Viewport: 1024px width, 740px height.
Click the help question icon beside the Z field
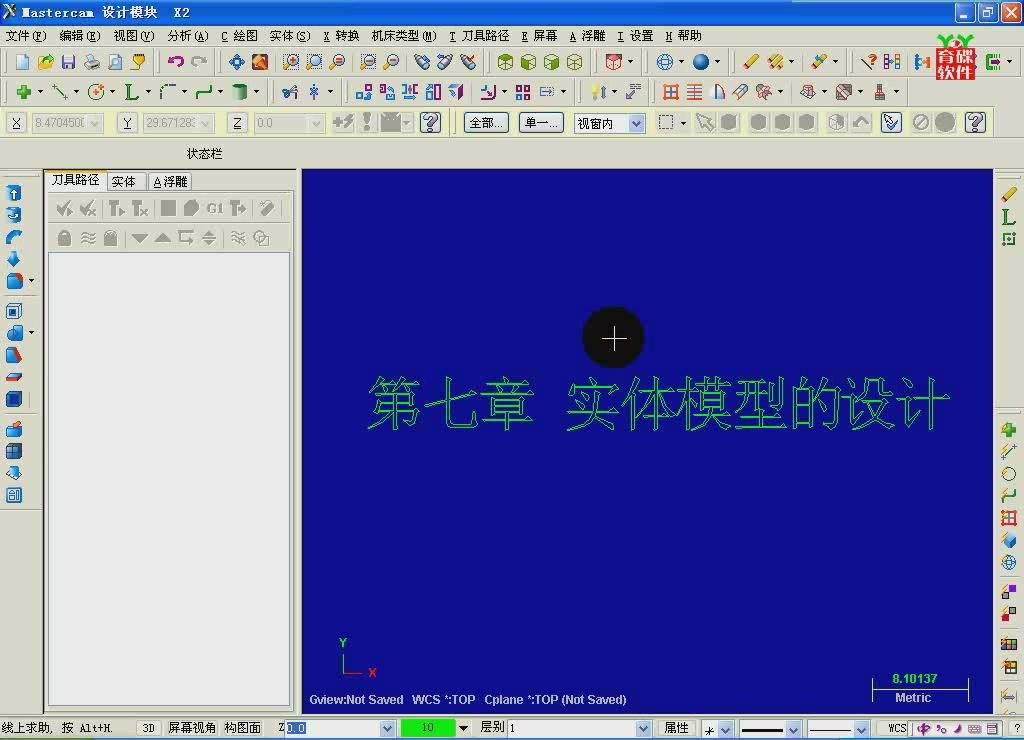click(x=430, y=122)
